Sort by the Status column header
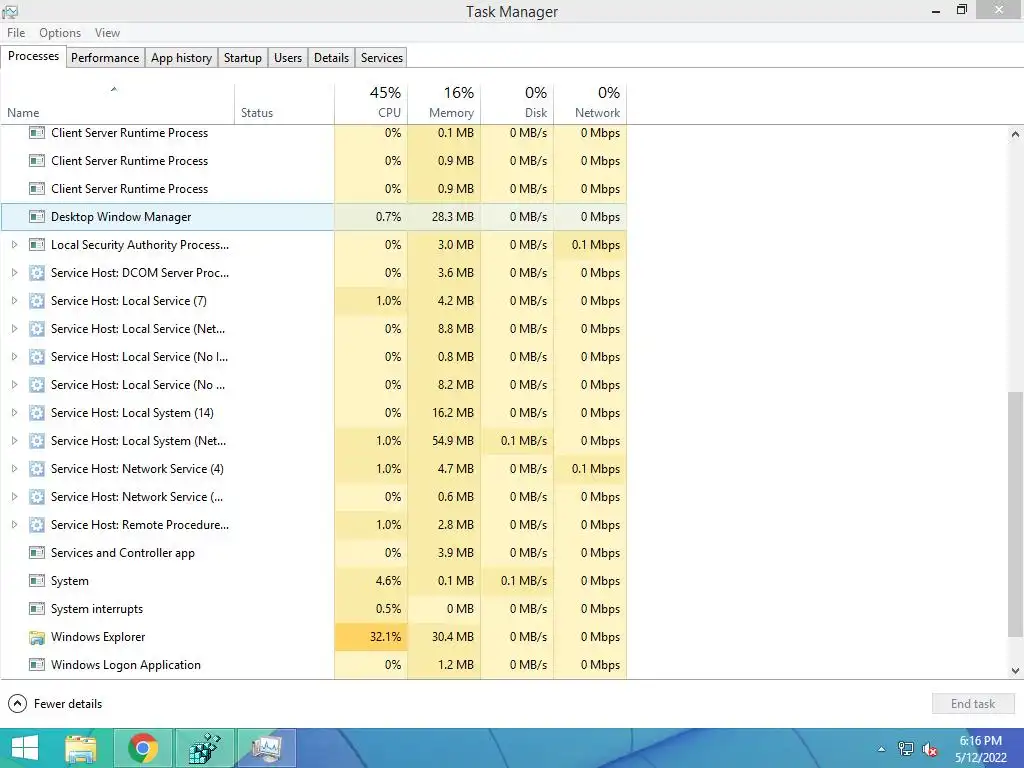Screen dimensions: 1024x768 [284, 104]
